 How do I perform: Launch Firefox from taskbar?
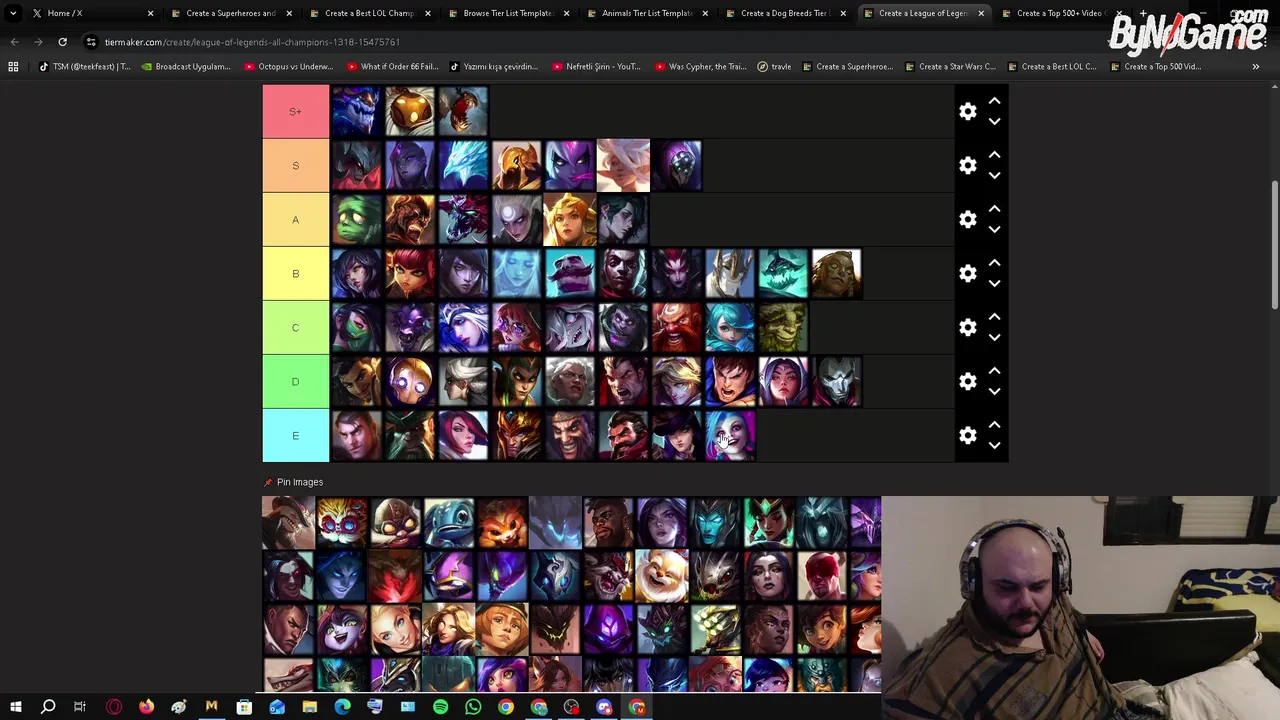pyautogui.click(x=146, y=707)
